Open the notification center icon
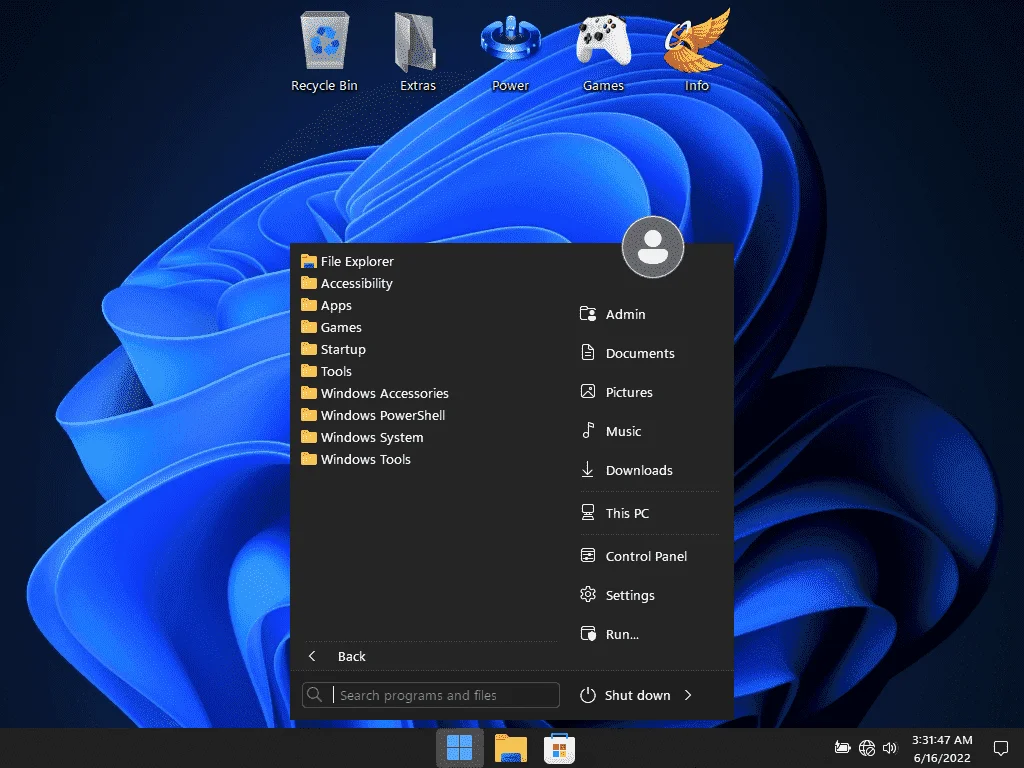1024x768 pixels. (1000, 748)
